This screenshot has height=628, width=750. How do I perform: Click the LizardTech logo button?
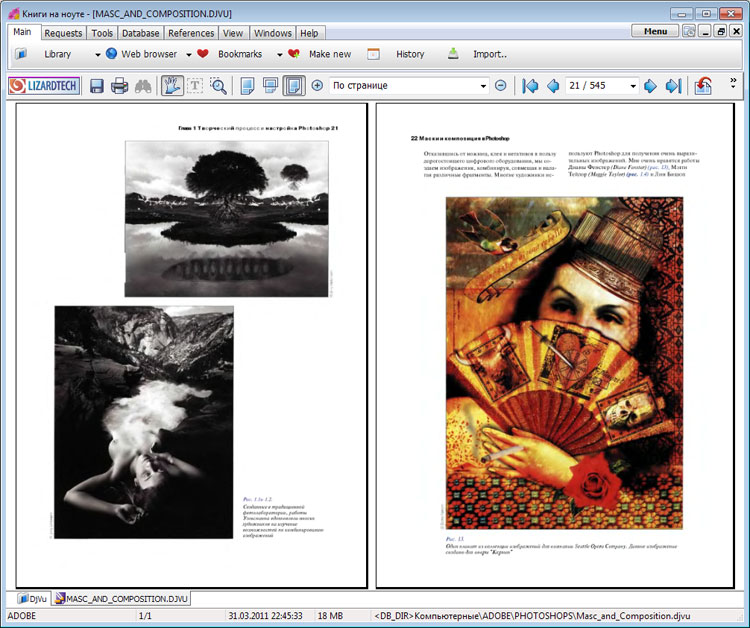coord(44,86)
